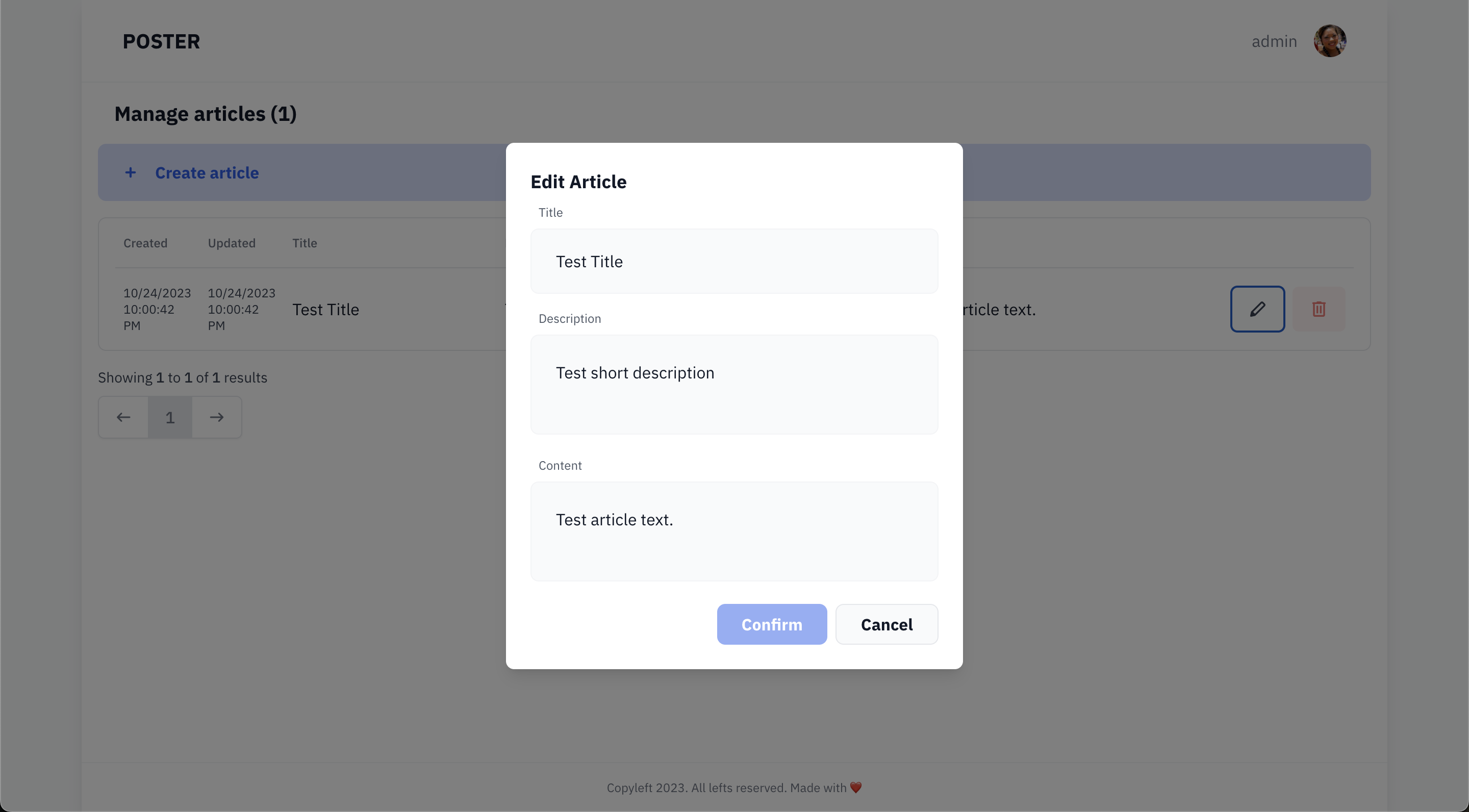
Task: Click the Created column header
Action: point(145,243)
